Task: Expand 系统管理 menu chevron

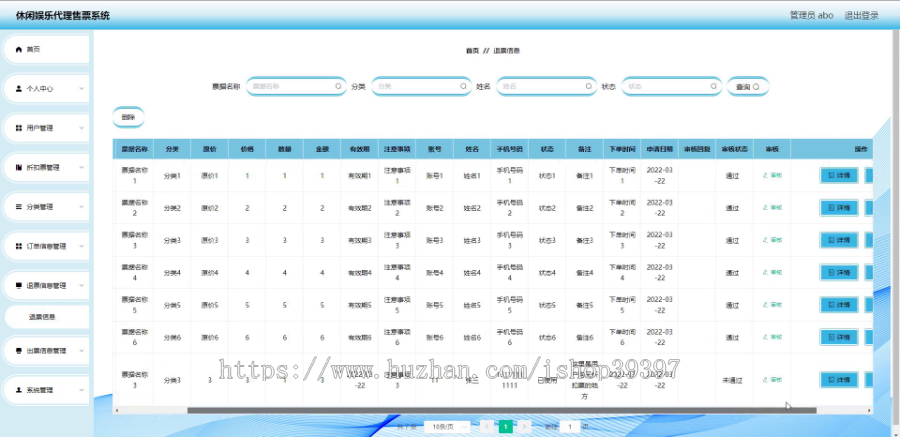Action: [x=82, y=390]
